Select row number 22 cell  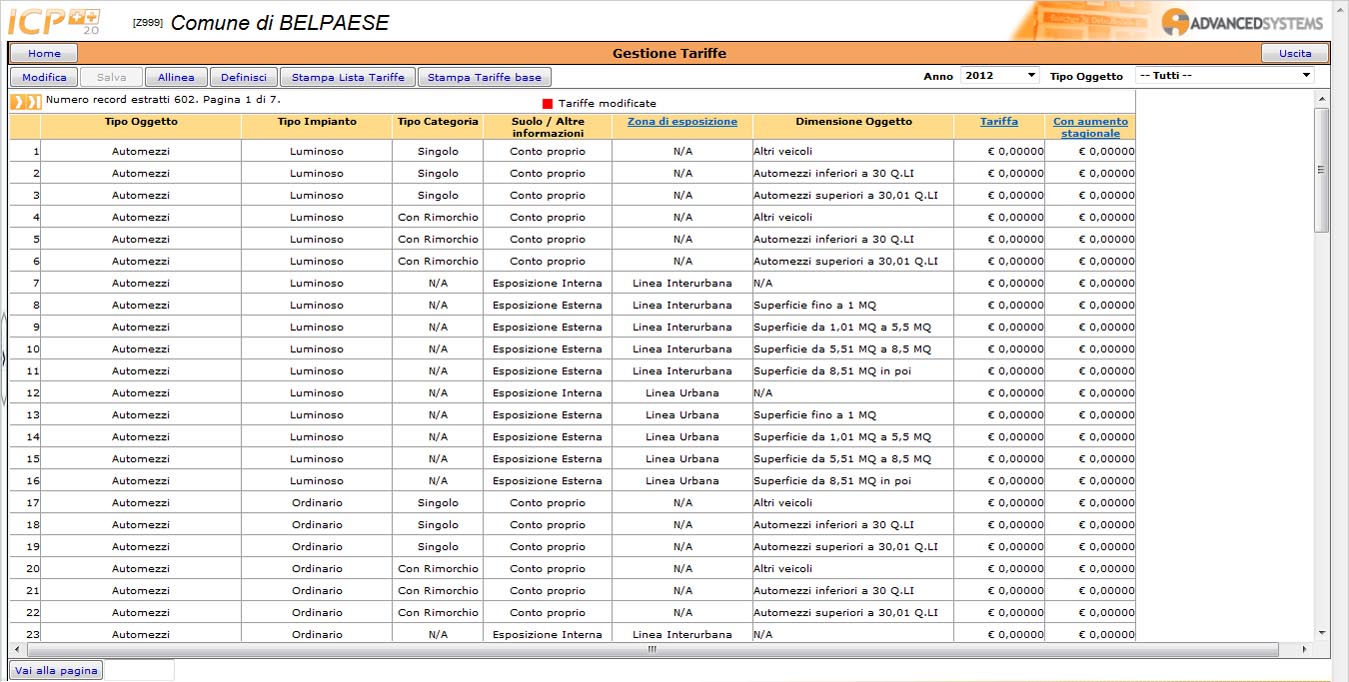tap(25, 613)
